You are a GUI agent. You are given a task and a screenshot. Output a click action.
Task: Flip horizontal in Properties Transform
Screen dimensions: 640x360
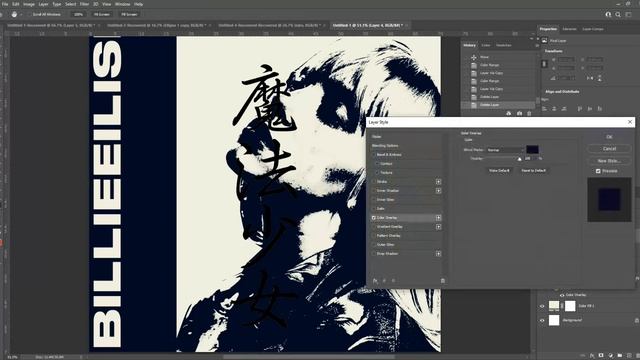590,78
